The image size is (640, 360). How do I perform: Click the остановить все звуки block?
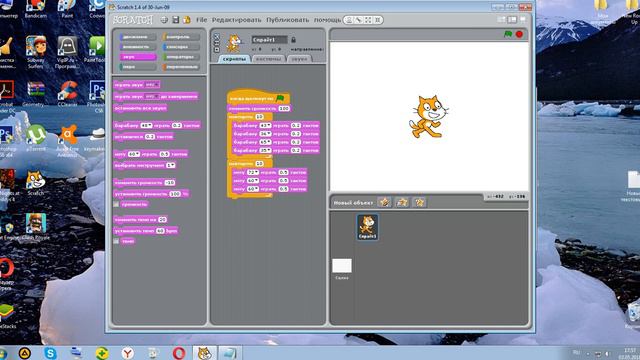click(140, 108)
